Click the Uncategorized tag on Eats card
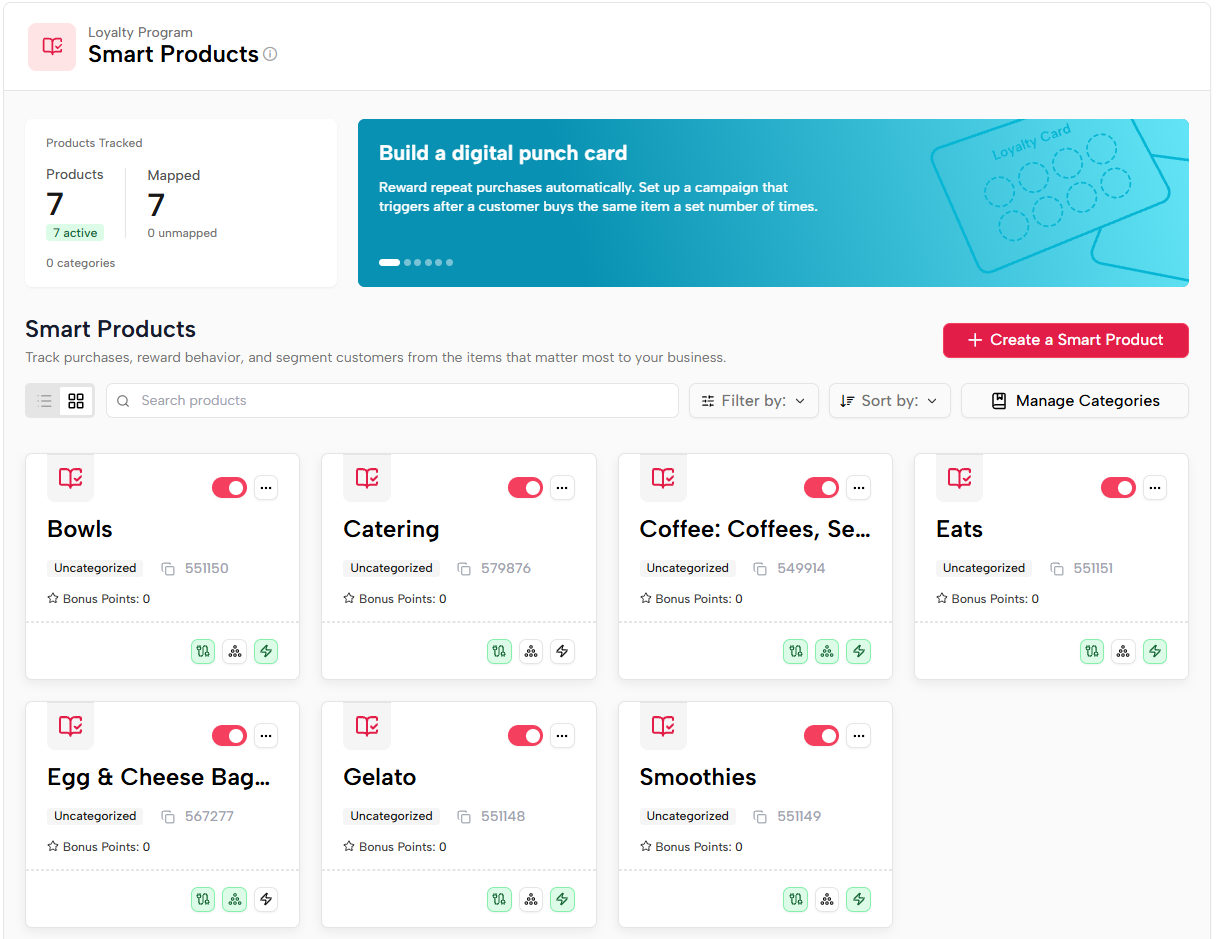This screenshot has height=939, width=1217. pyautogui.click(x=984, y=568)
